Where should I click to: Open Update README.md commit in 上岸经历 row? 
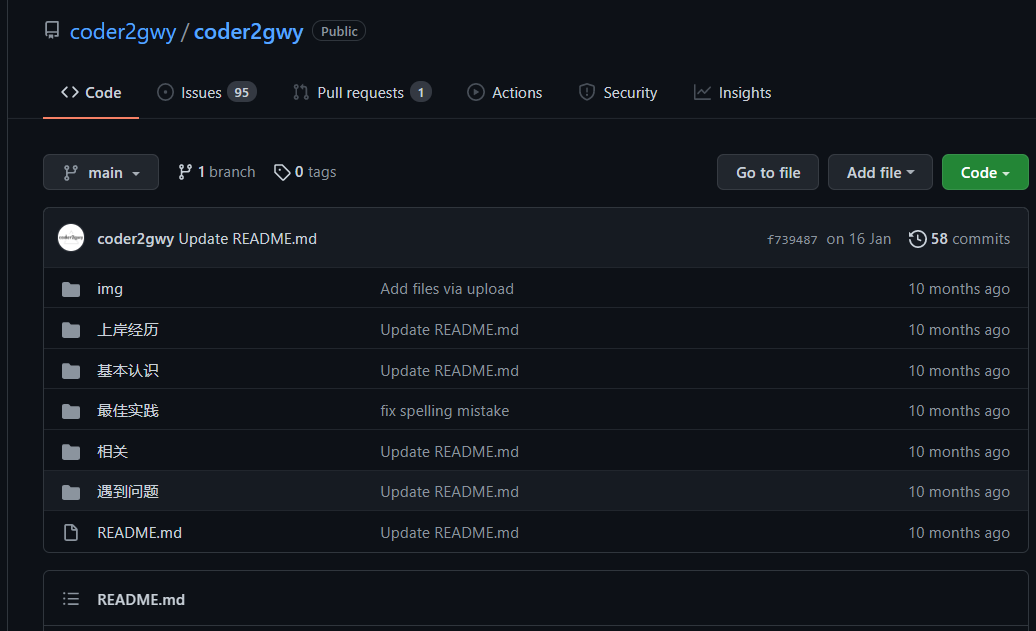point(449,330)
